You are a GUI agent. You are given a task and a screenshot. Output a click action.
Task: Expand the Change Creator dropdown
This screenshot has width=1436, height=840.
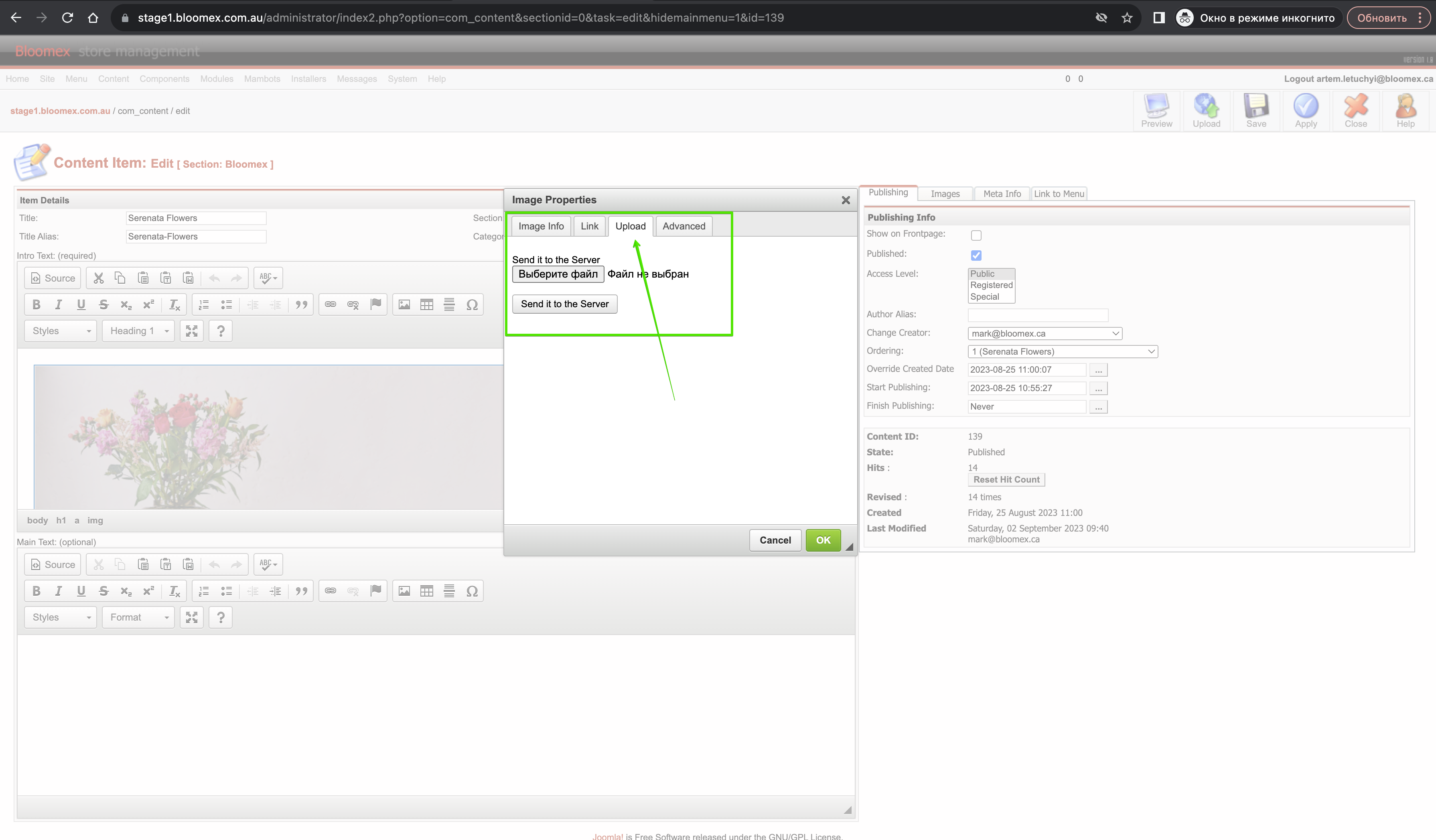1045,333
